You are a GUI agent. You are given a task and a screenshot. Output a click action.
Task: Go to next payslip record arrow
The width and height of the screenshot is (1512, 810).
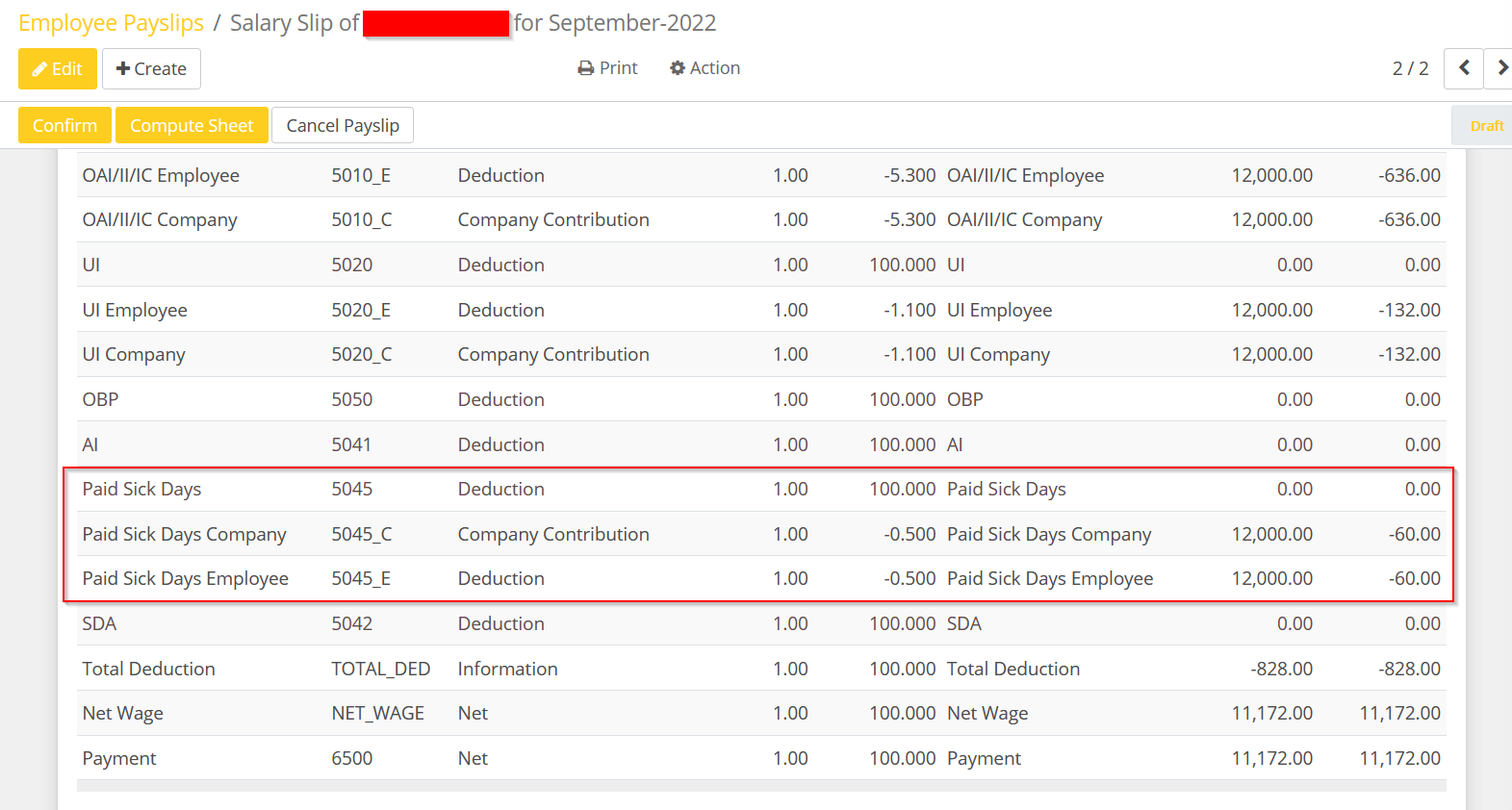1499,68
